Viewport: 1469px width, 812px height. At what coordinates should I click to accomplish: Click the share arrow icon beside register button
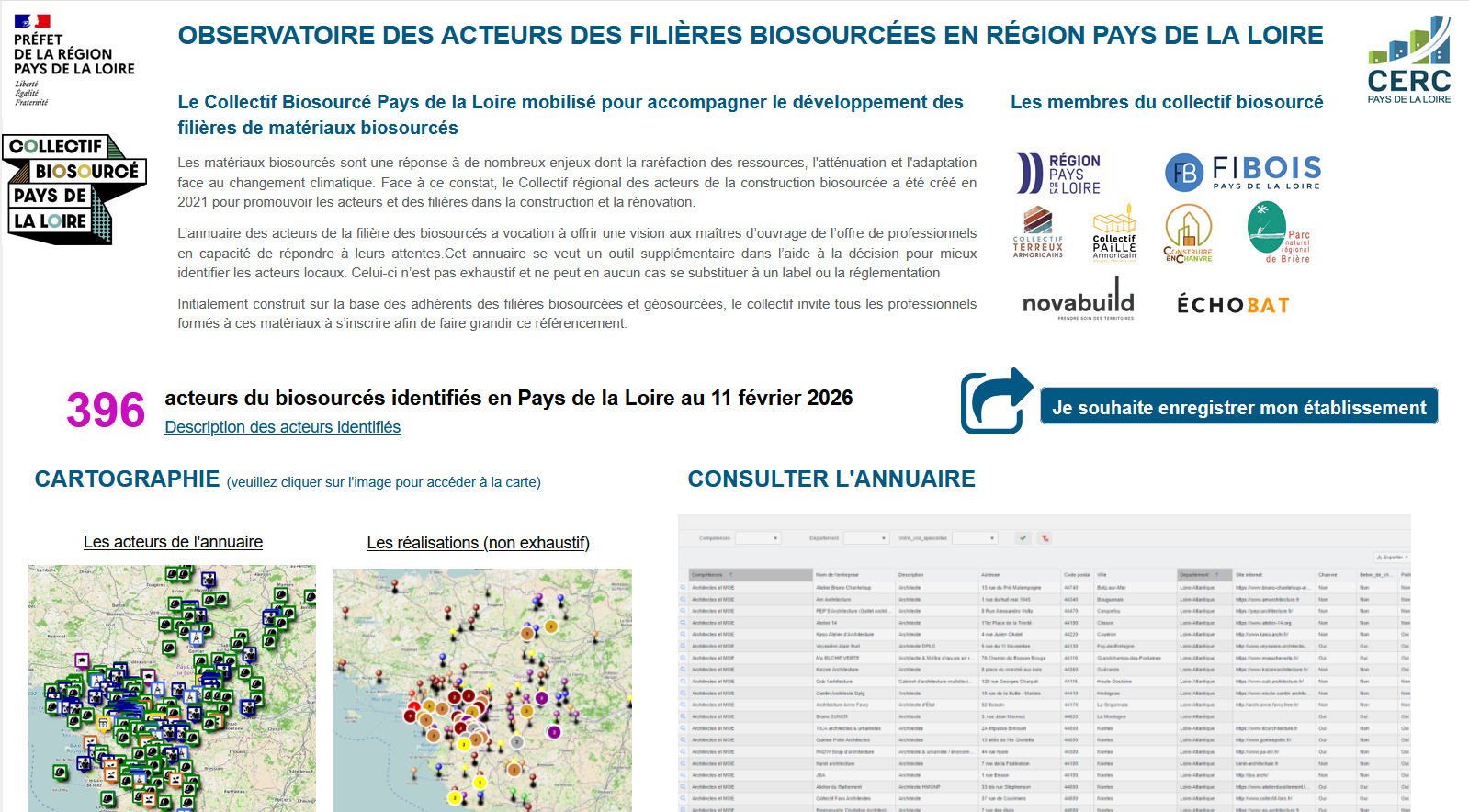996,401
